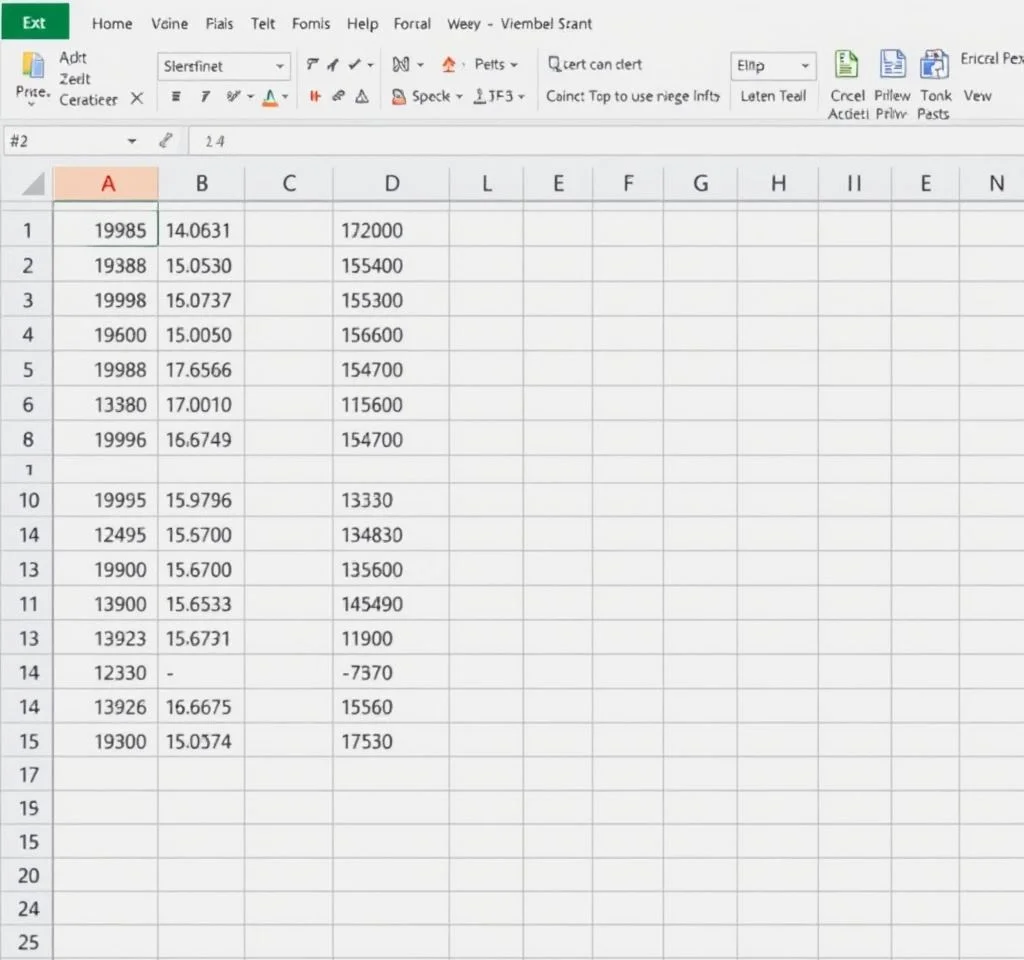This screenshot has height=960, width=1024.
Task: Select the column B header
Action: [x=201, y=183]
